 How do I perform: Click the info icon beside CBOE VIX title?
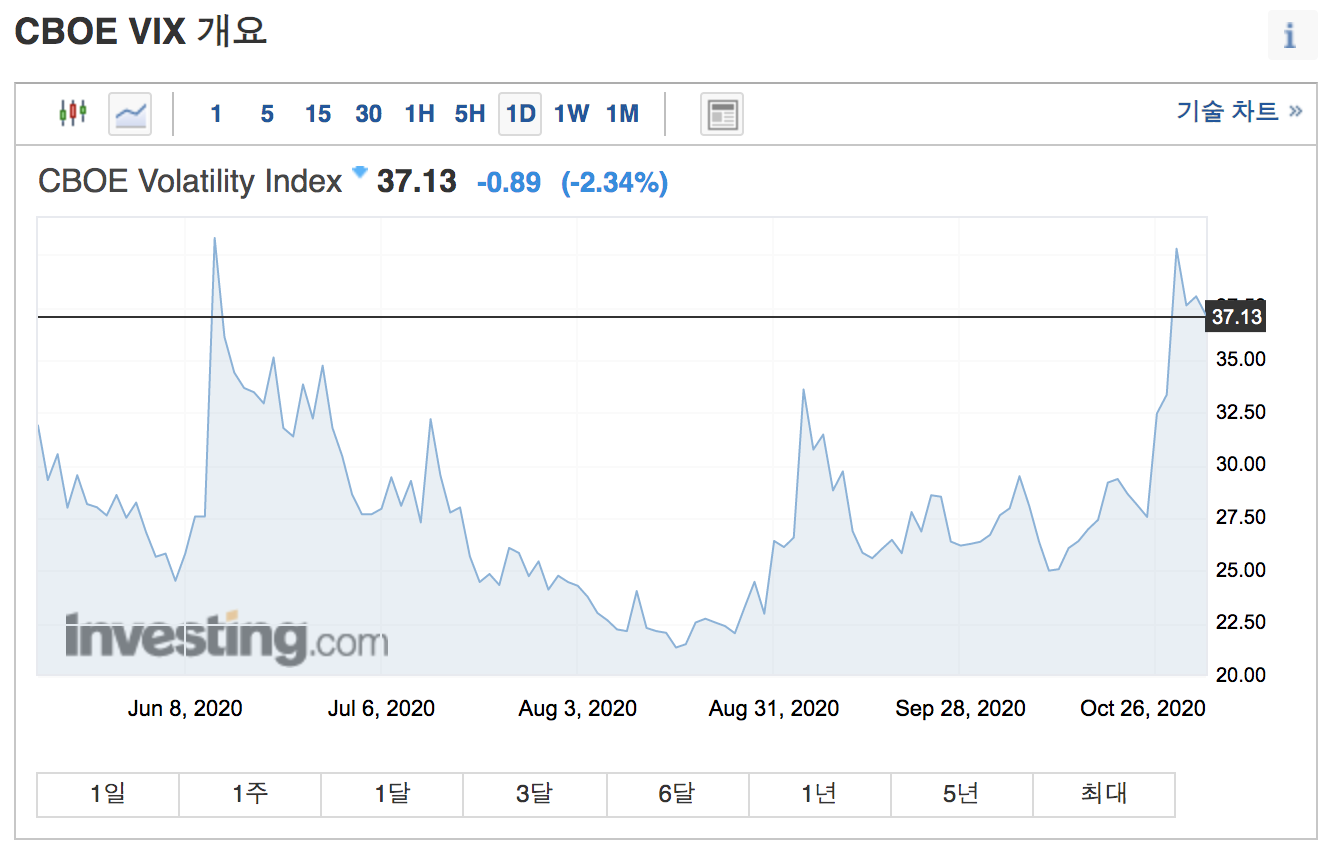click(x=1291, y=36)
